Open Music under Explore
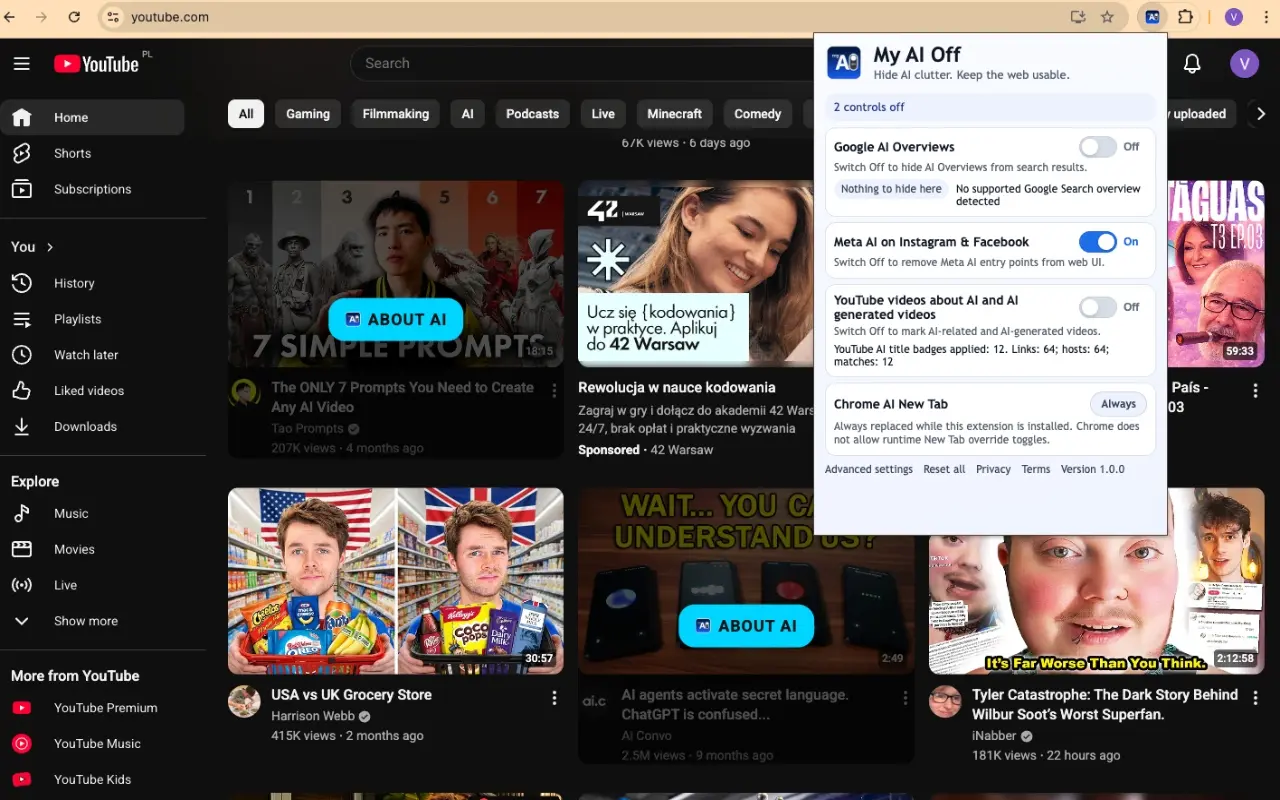 [x=92, y=513]
